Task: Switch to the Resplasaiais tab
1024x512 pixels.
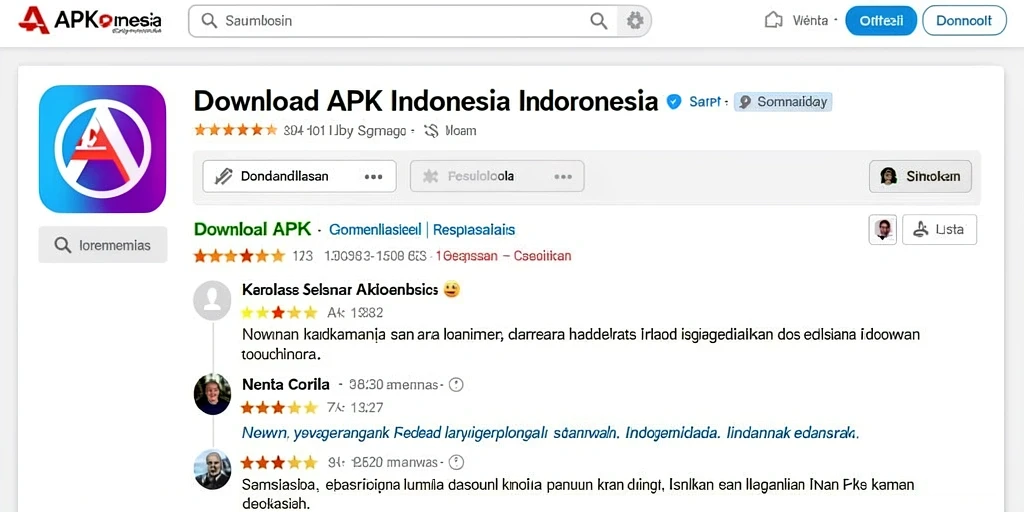Action: (474, 230)
